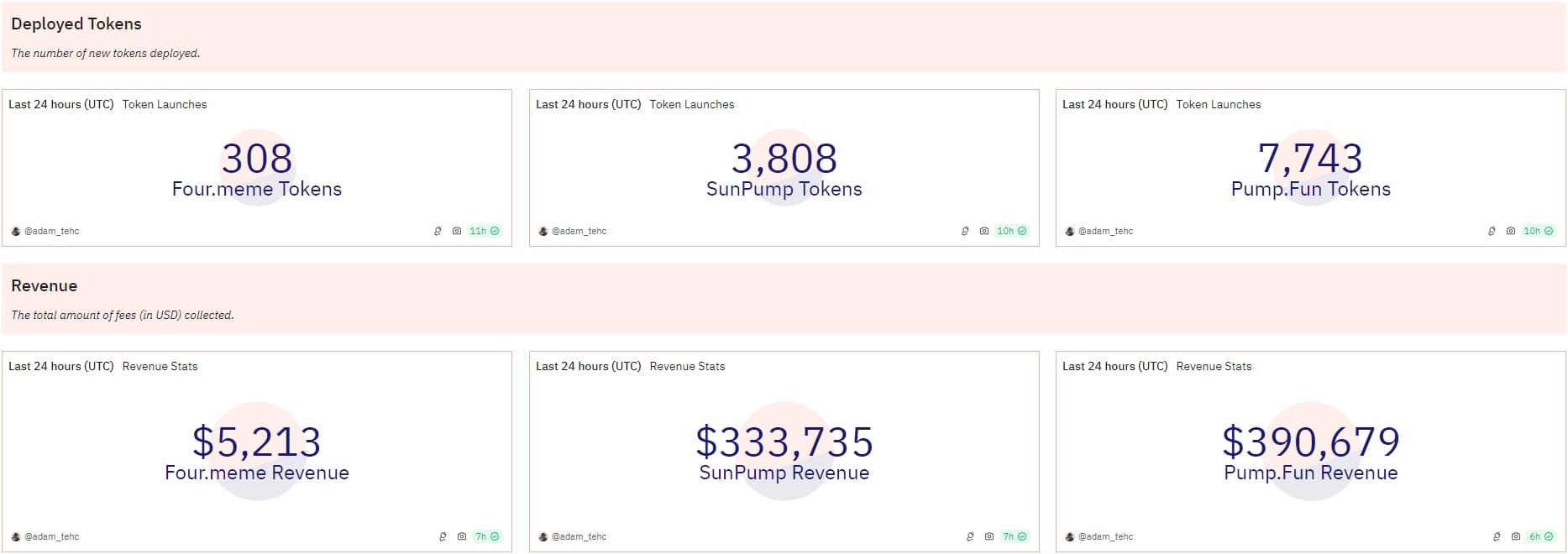Click the $390,679 Pump.Fun Revenue value
Viewport: 1568px width, 554px height.
point(1309,442)
